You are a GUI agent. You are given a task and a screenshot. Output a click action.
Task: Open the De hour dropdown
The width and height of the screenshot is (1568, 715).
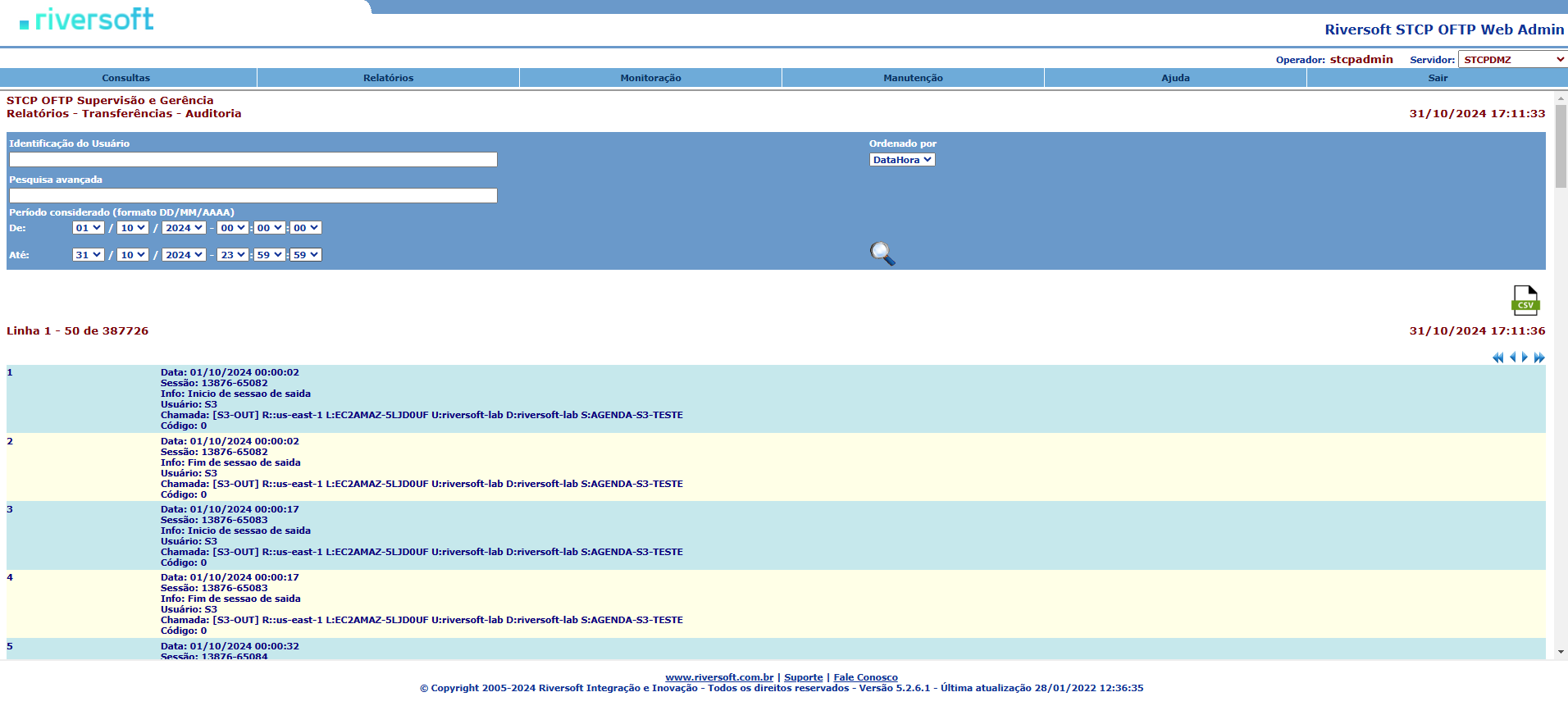pyautogui.click(x=233, y=228)
